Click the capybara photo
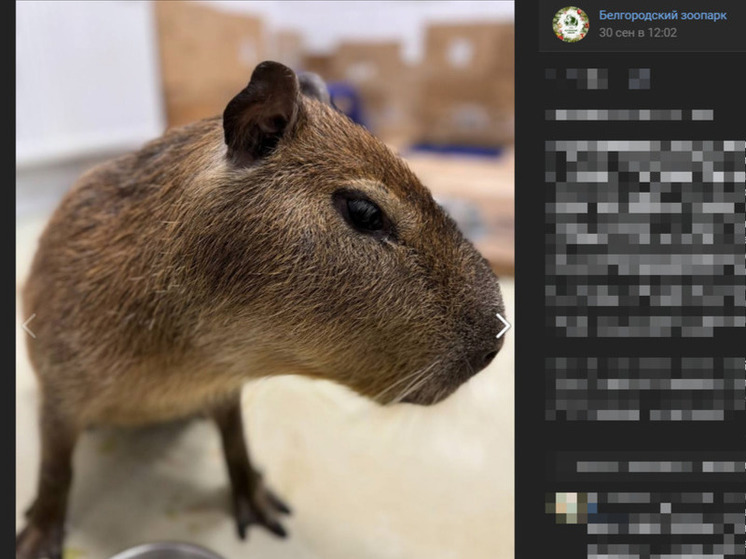This screenshot has width=746, height=559. [x=265, y=280]
